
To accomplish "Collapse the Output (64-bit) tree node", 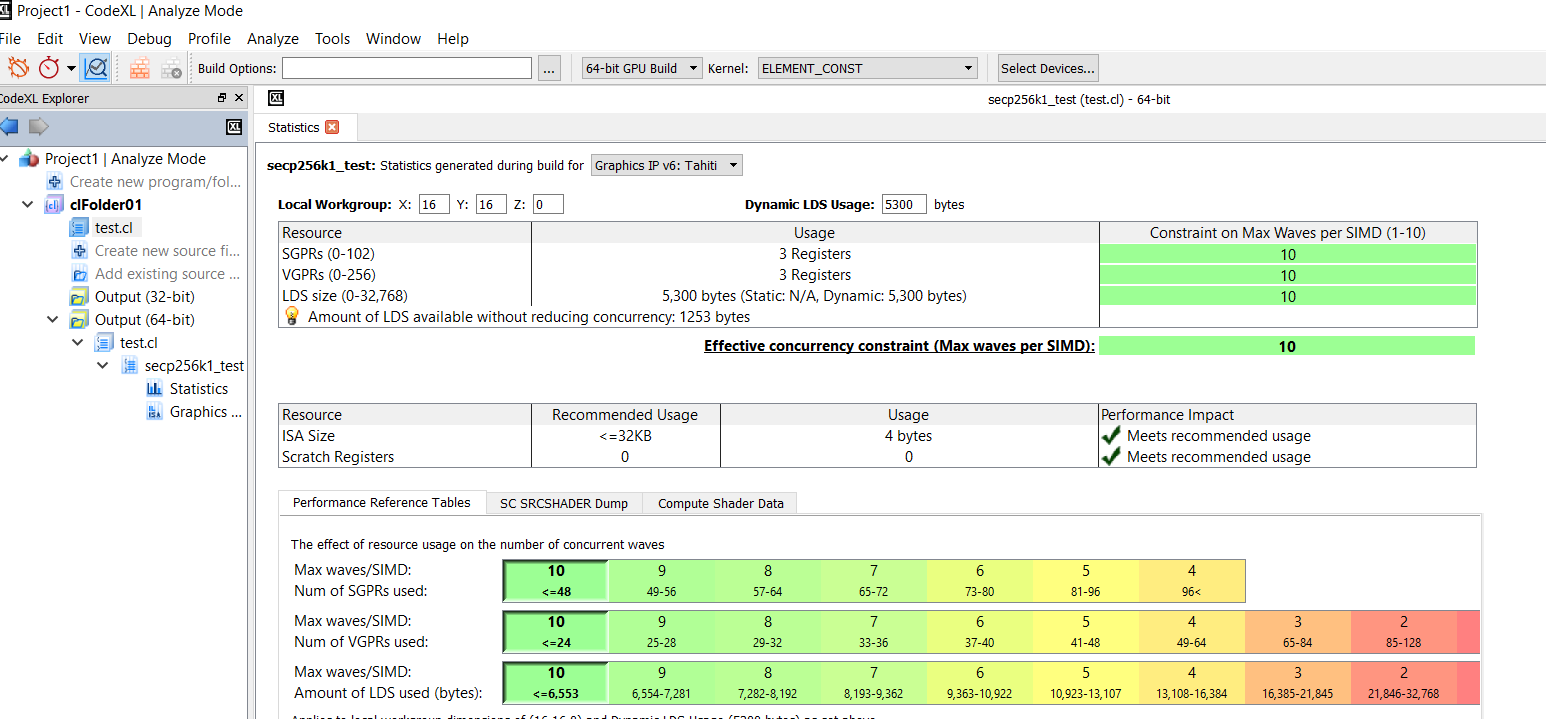I will click(x=54, y=320).
